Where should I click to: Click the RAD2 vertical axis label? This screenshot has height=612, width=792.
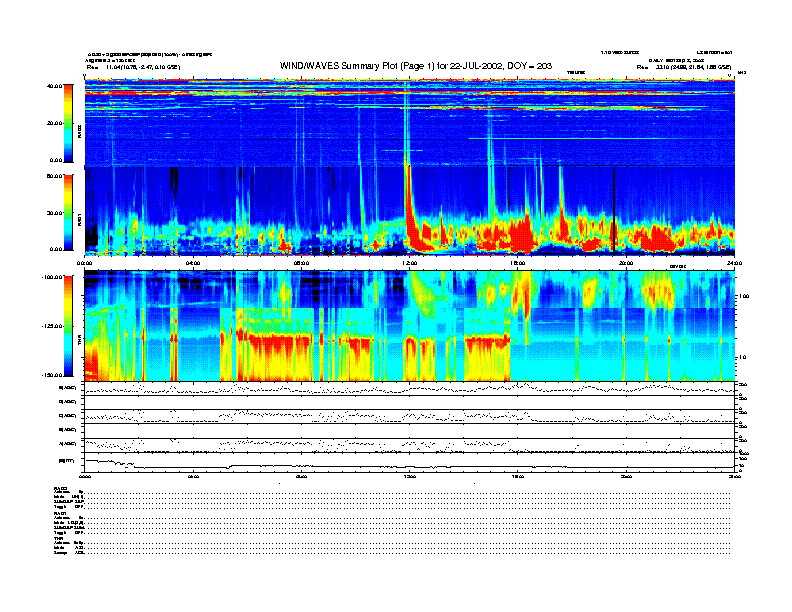[79, 132]
